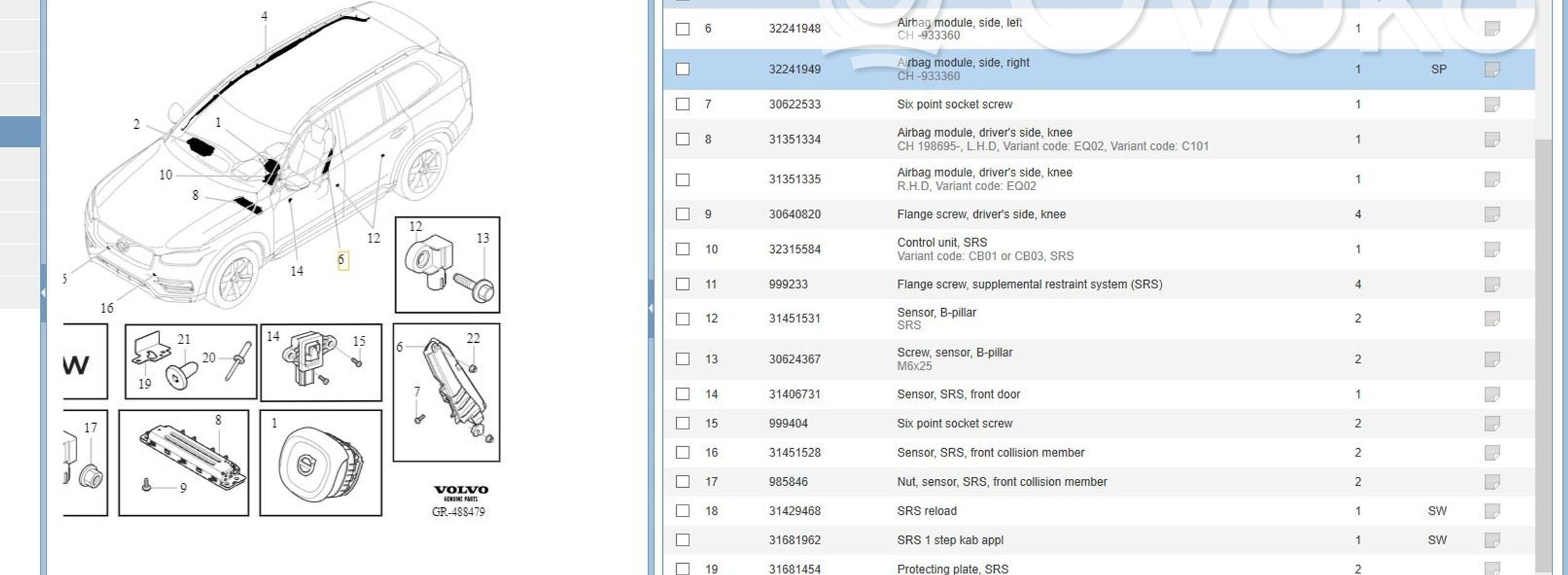Open note icon for Sensor, B-pillar row
Viewport: 1568px width, 575px height.
(1491, 318)
